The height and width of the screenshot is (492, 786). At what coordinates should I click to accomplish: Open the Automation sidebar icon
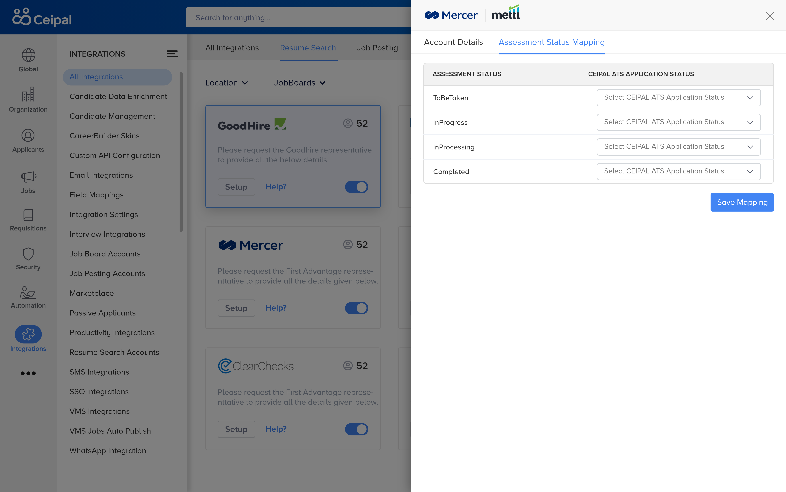(x=28, y=297)
